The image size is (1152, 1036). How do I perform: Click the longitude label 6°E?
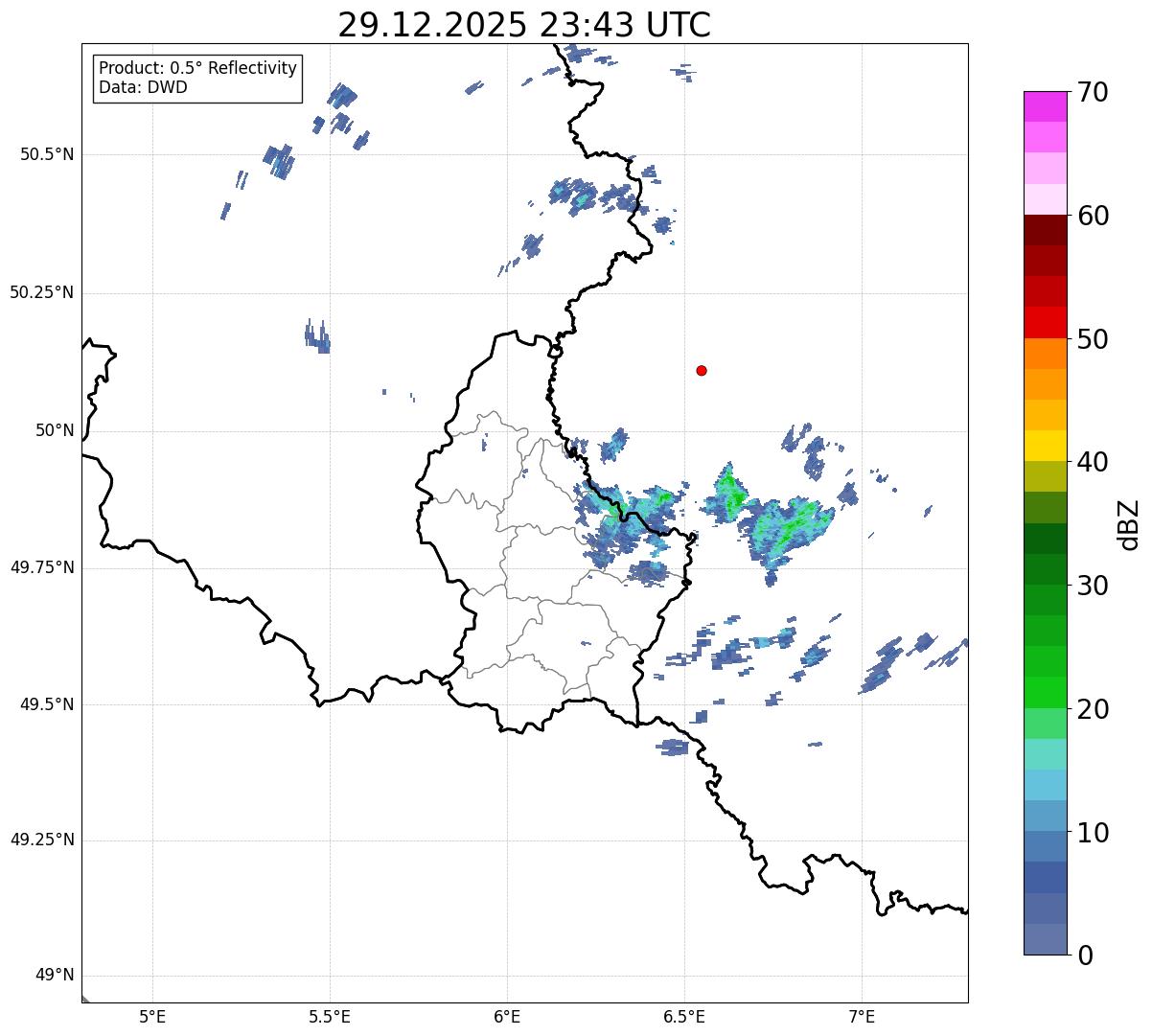click(x=507, y=1016)
